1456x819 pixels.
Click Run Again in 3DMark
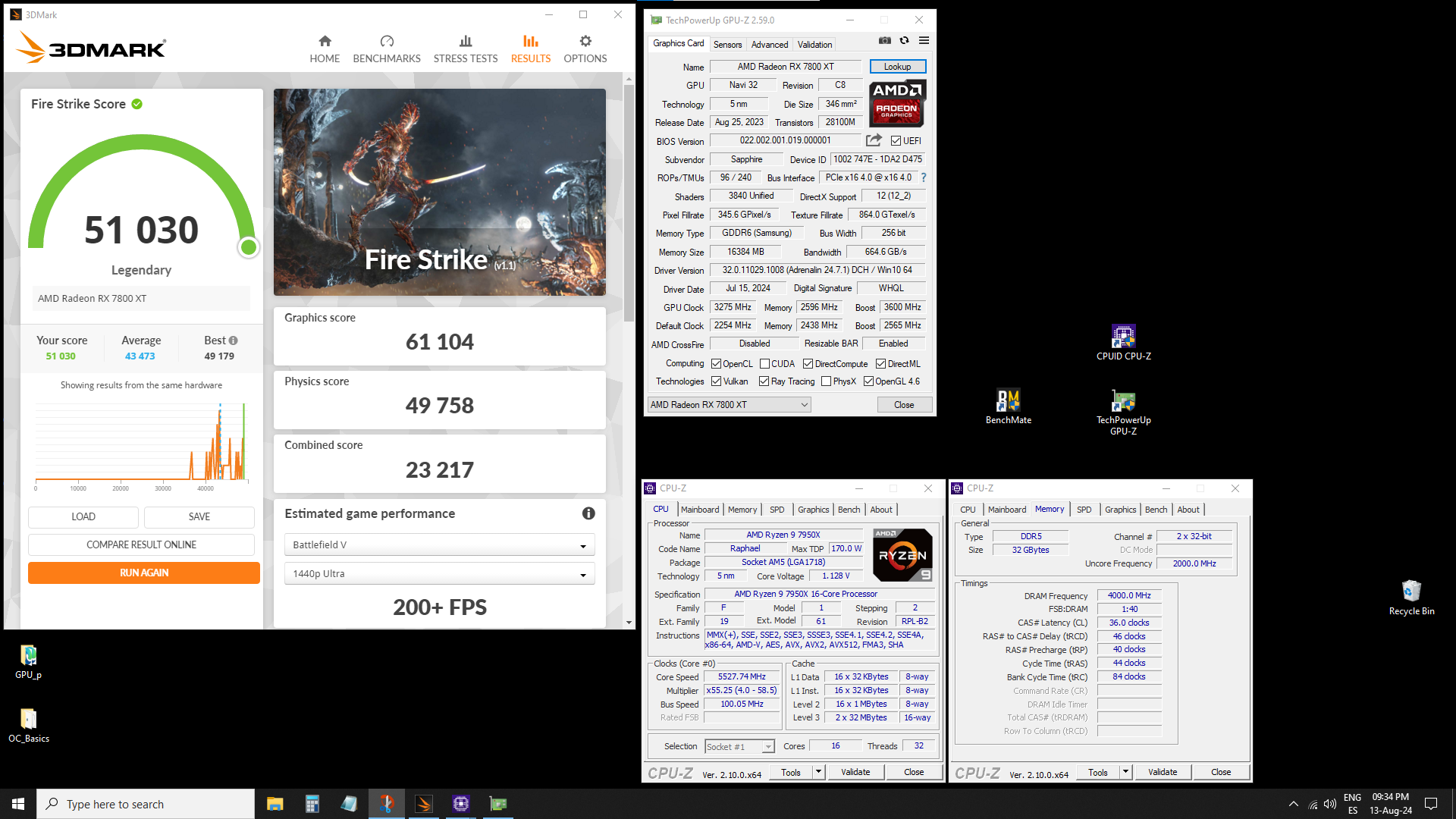click(x=144, y=573)
